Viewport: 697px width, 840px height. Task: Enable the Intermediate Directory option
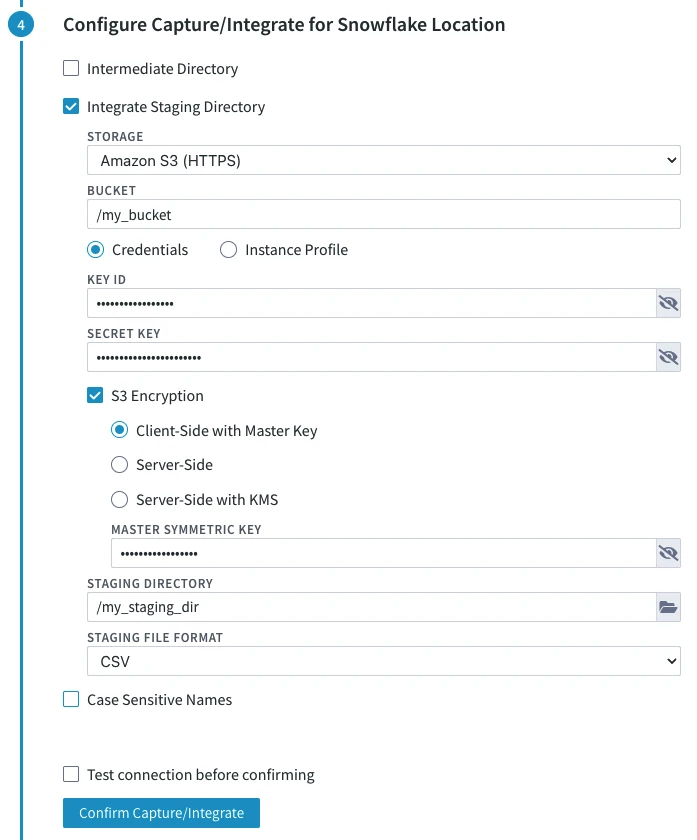[71, 69]
